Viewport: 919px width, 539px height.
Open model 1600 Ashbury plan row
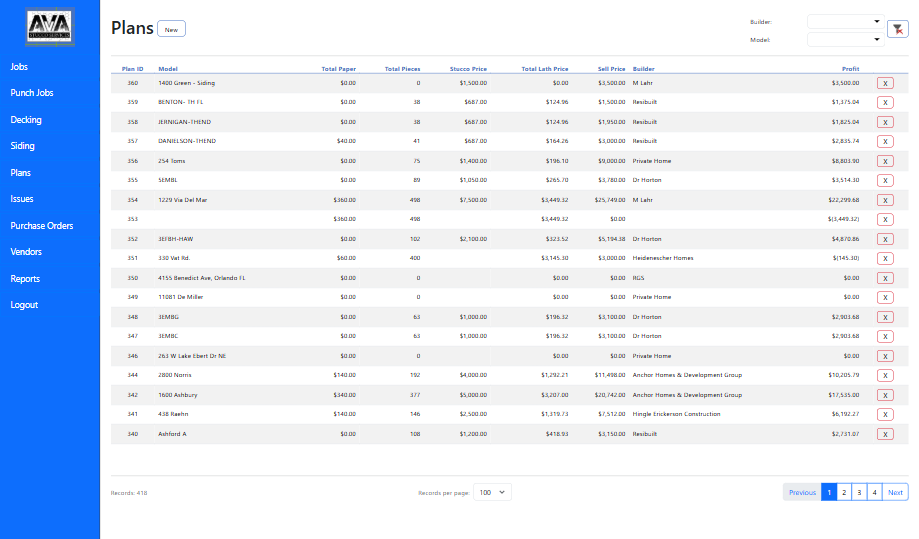tap(179, 395)
